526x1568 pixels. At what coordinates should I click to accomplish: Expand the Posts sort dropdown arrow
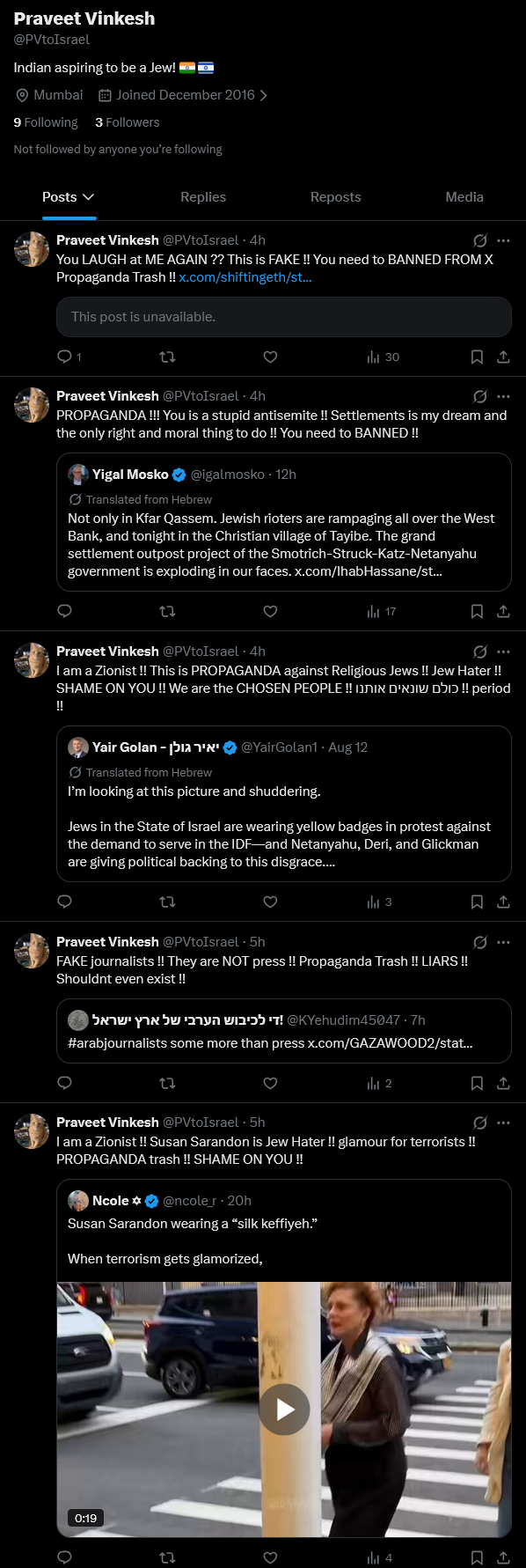pyautogui.click(x=88, y=197)
